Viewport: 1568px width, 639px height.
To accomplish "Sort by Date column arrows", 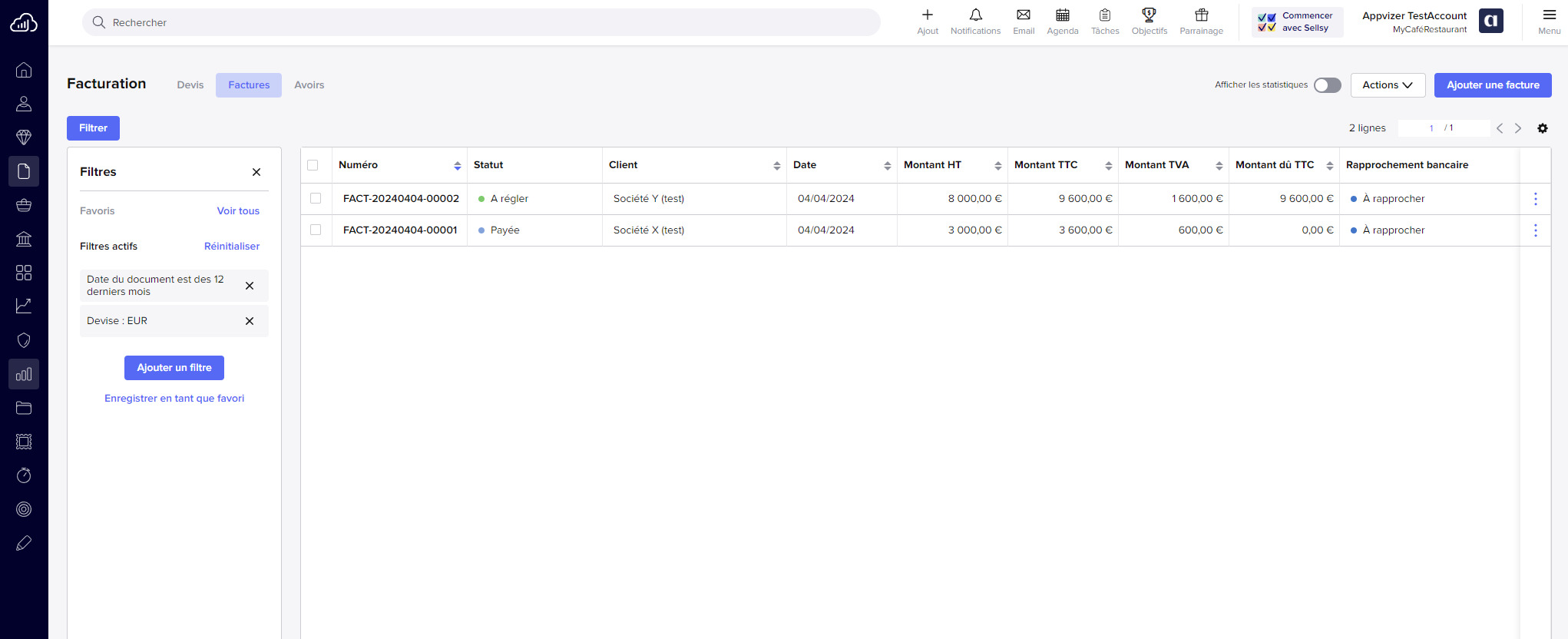I will [888, 166].
